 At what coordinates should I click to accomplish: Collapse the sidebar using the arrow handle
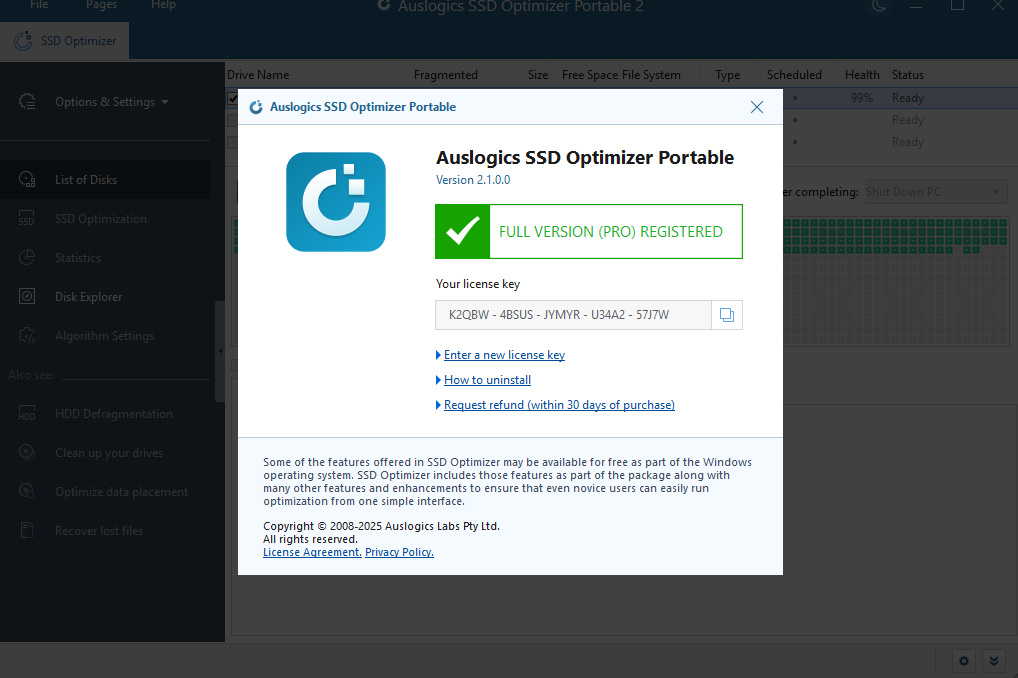[220, 351]
